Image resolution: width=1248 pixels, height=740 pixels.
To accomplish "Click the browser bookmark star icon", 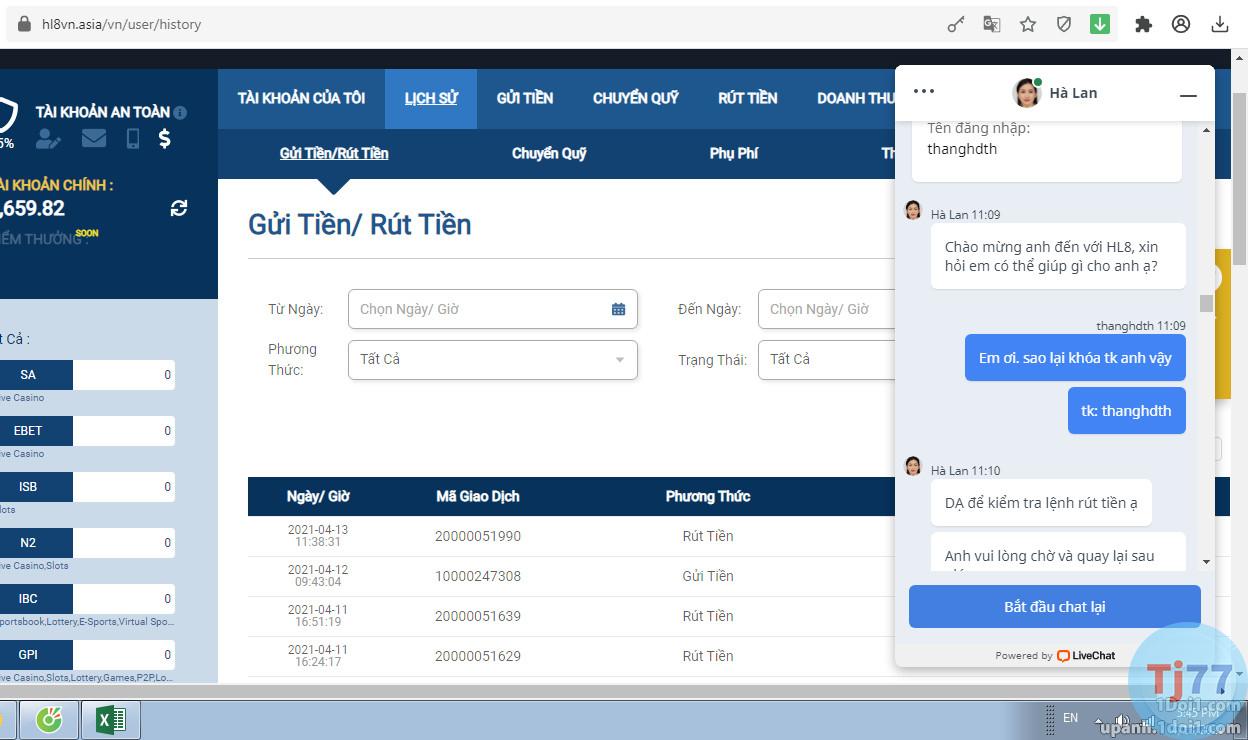I will [1028, 25].
